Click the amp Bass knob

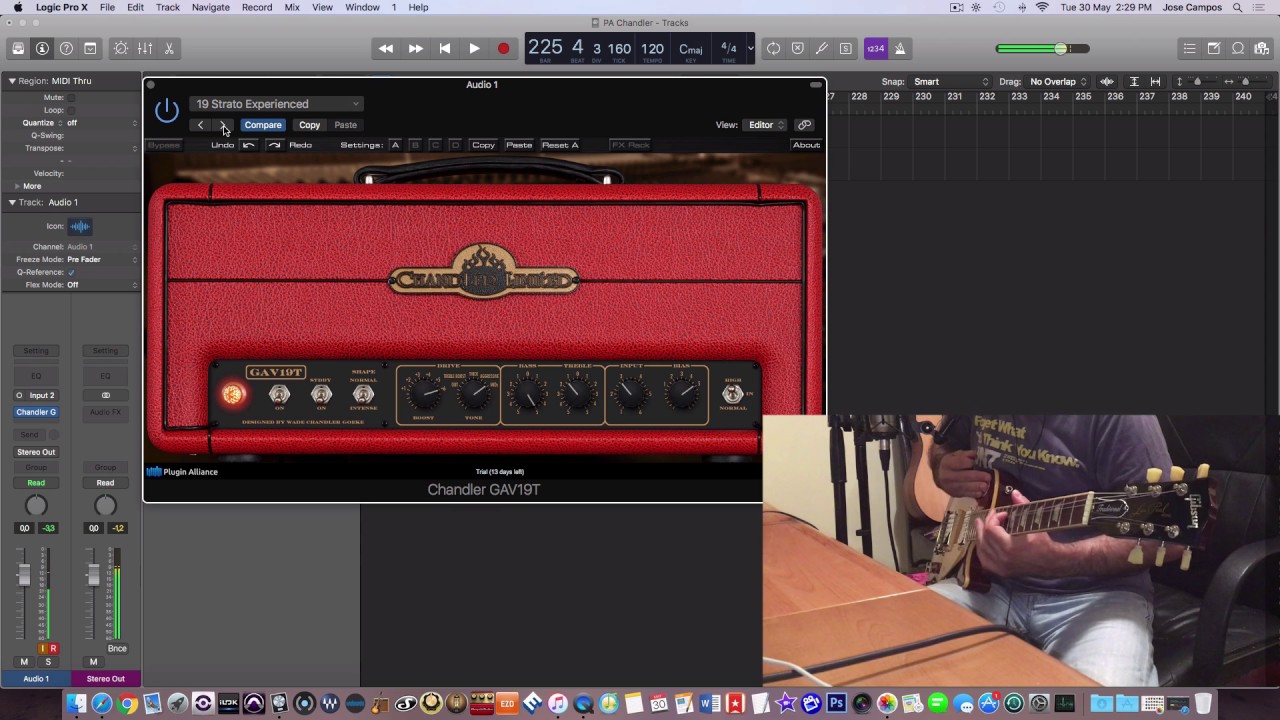527,395
